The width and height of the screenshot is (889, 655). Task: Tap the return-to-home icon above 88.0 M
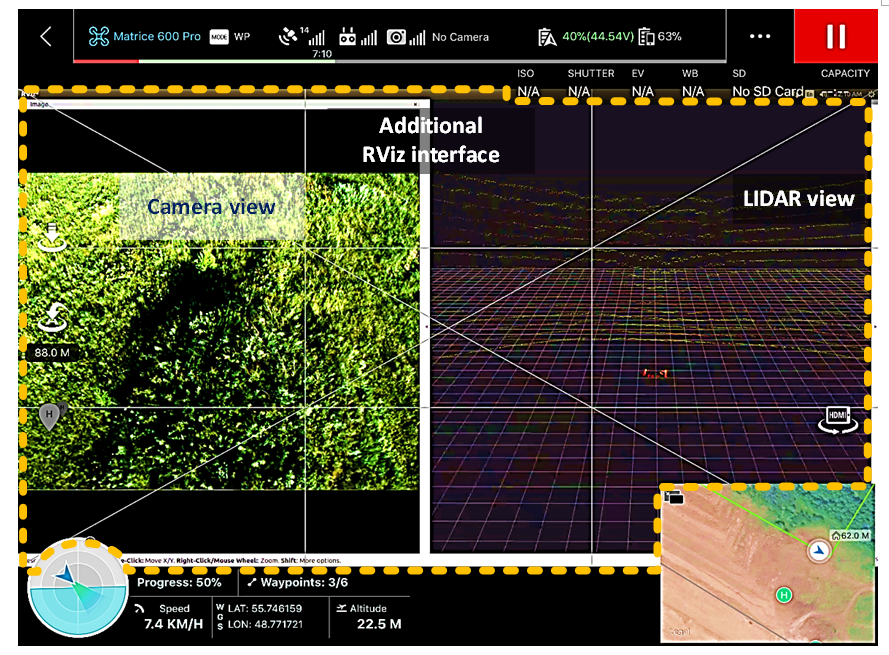[x=53, y=317]
